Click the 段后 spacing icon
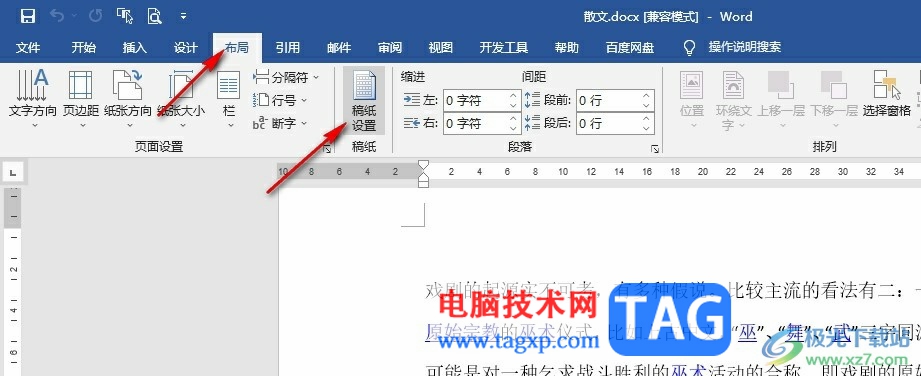The width and height of the screenshot is (921, 376). pos(532,123)
